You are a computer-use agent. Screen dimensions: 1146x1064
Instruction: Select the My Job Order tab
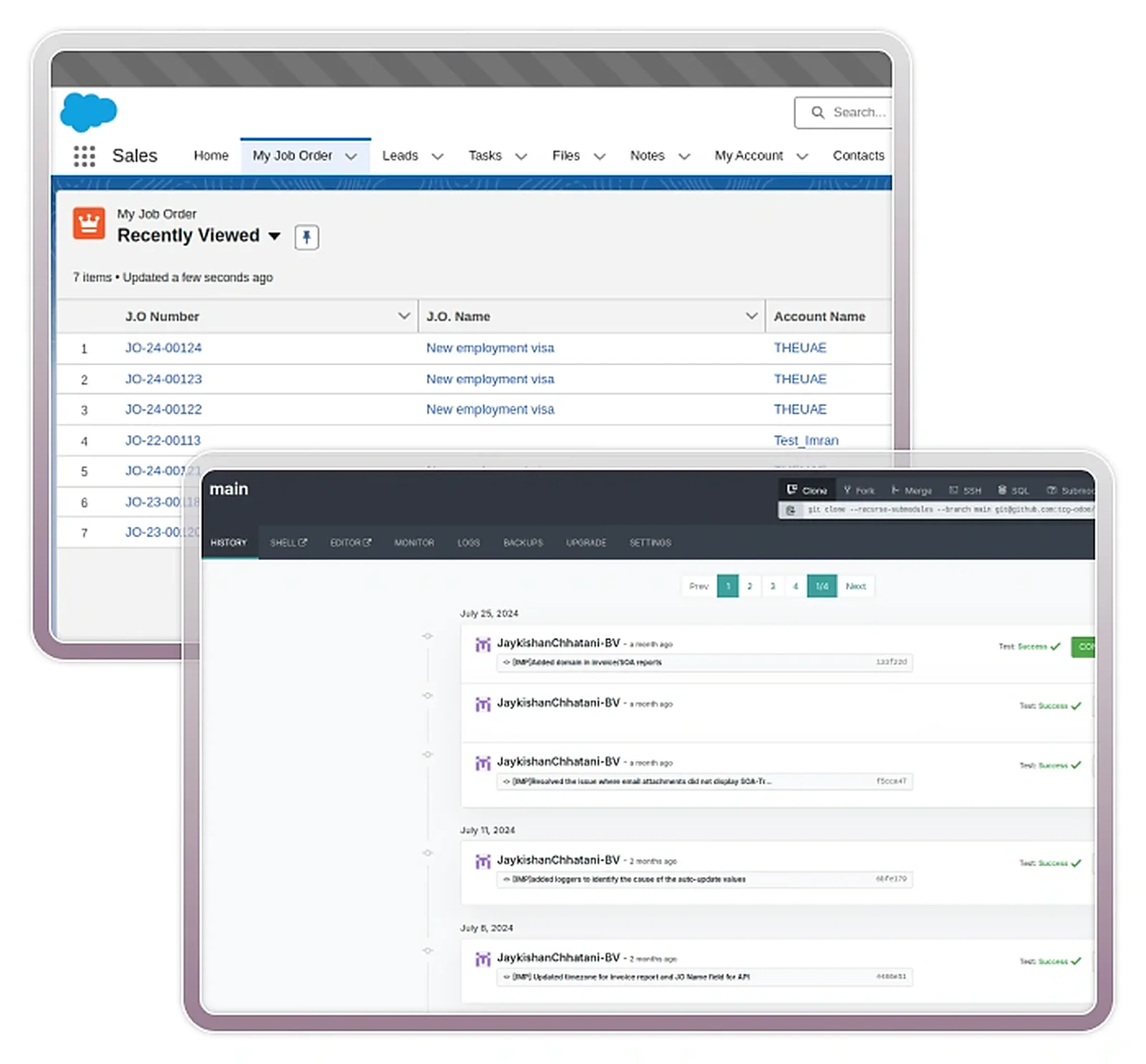tap(292, 156)
